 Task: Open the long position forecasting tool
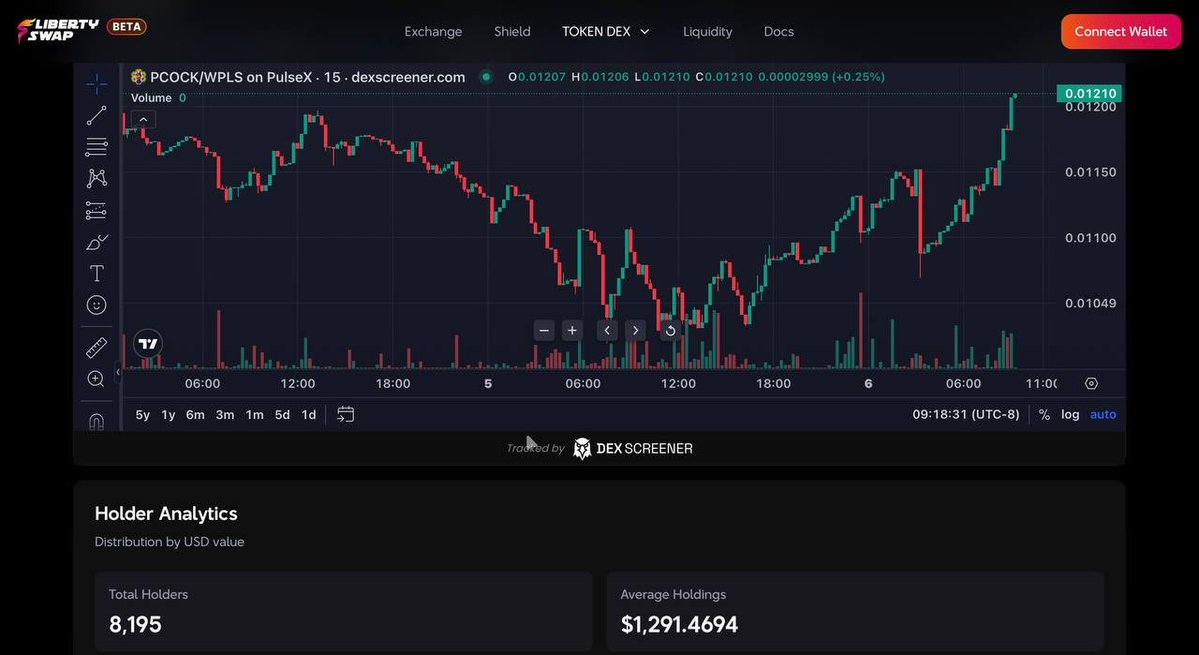pyautogui.click(x=96, y=210)
